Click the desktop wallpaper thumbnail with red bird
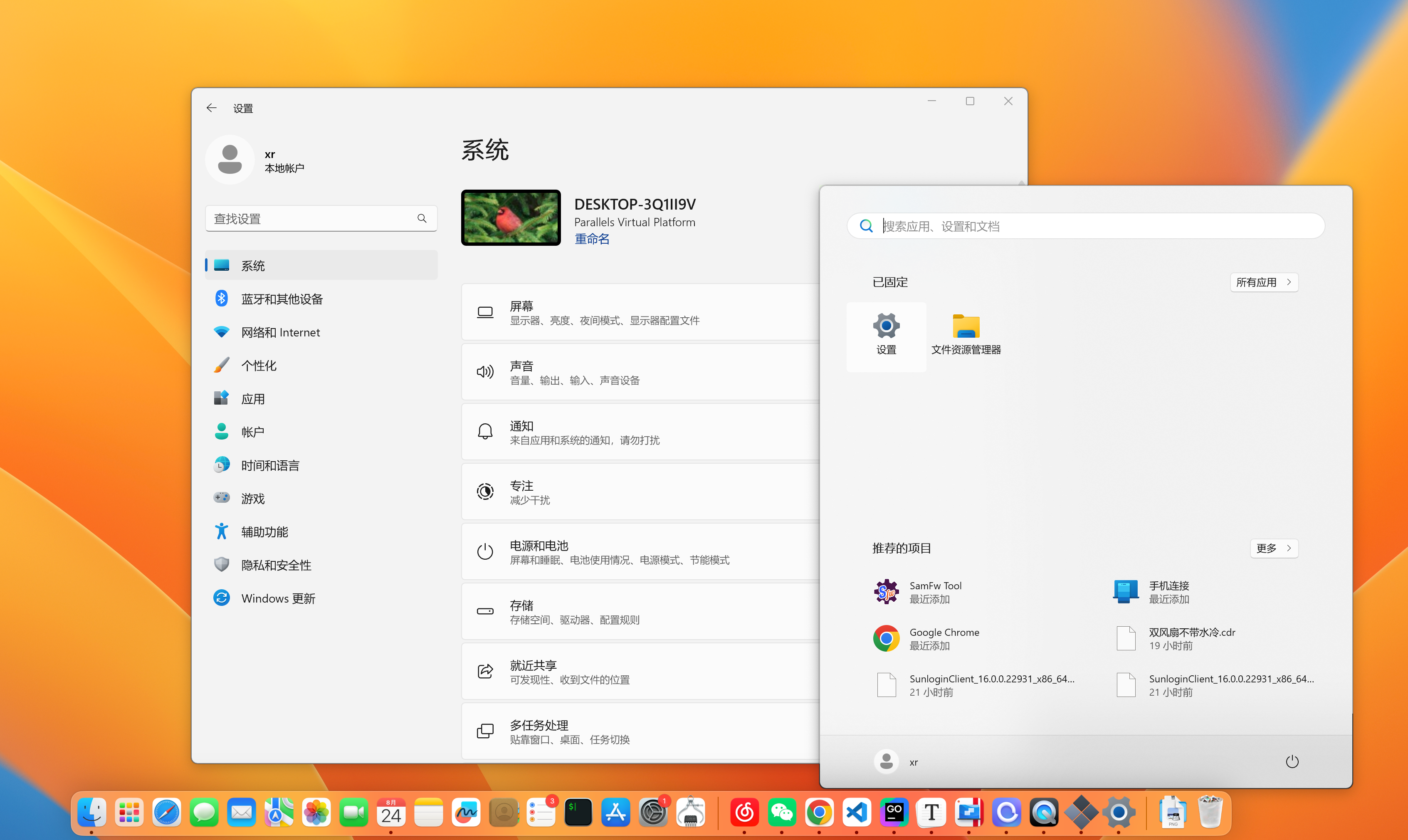This screenshot has width=1408, height=840. 511,218
